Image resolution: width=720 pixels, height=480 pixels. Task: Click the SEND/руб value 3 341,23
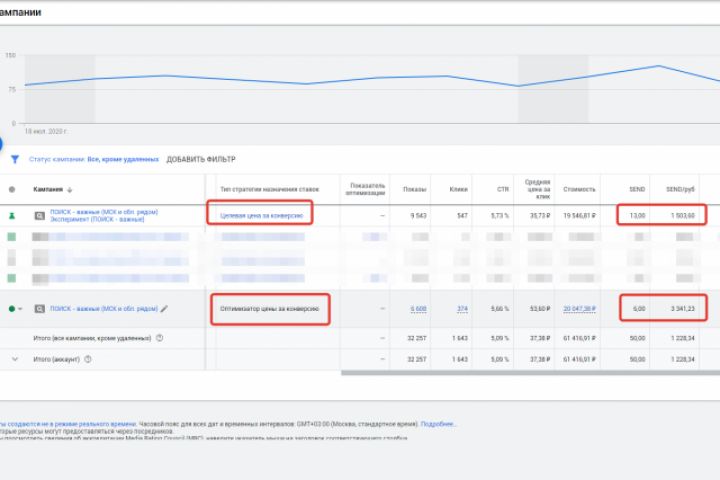[x=683, y=309]
